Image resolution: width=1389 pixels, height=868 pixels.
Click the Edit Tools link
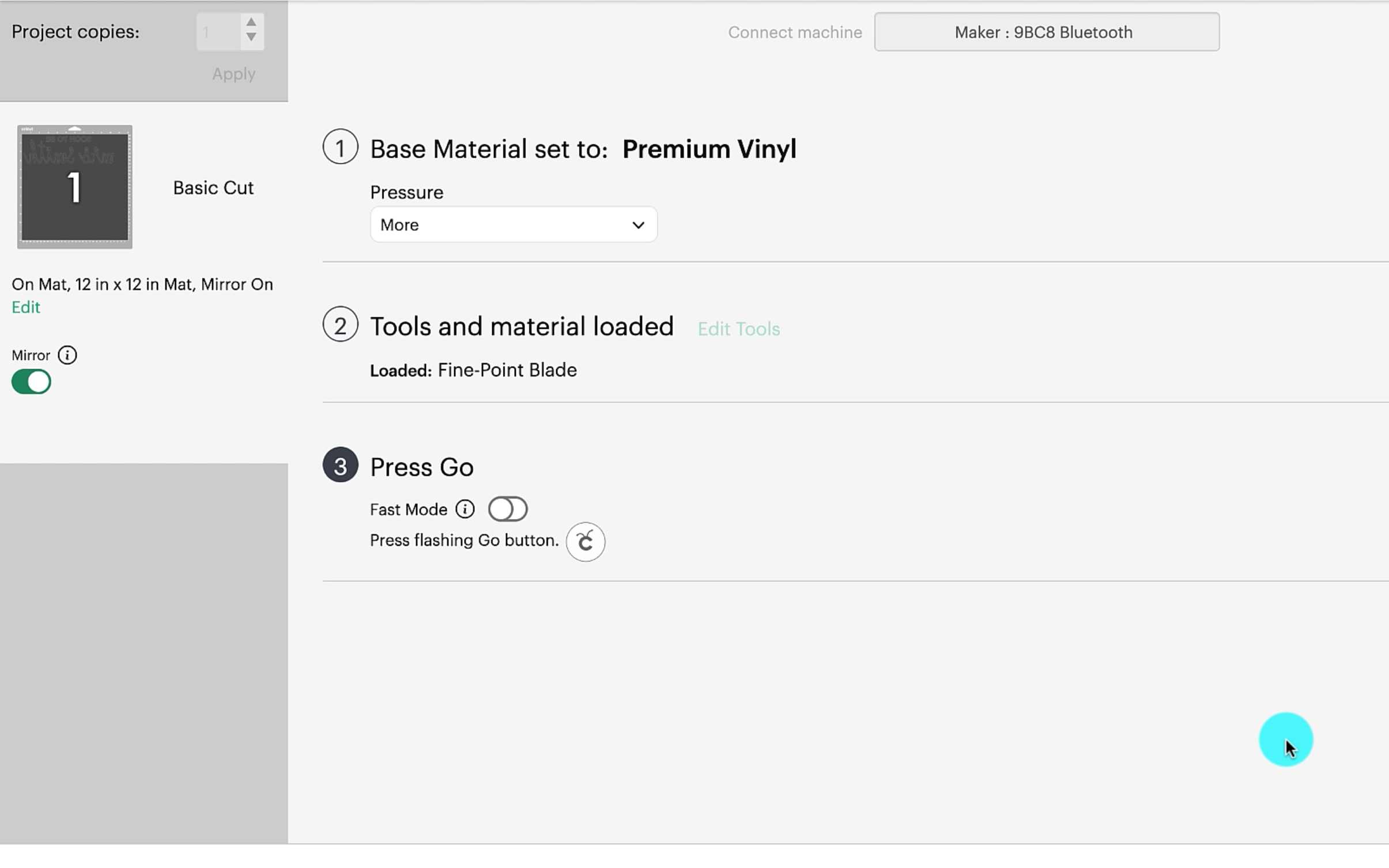coord(738,329)
